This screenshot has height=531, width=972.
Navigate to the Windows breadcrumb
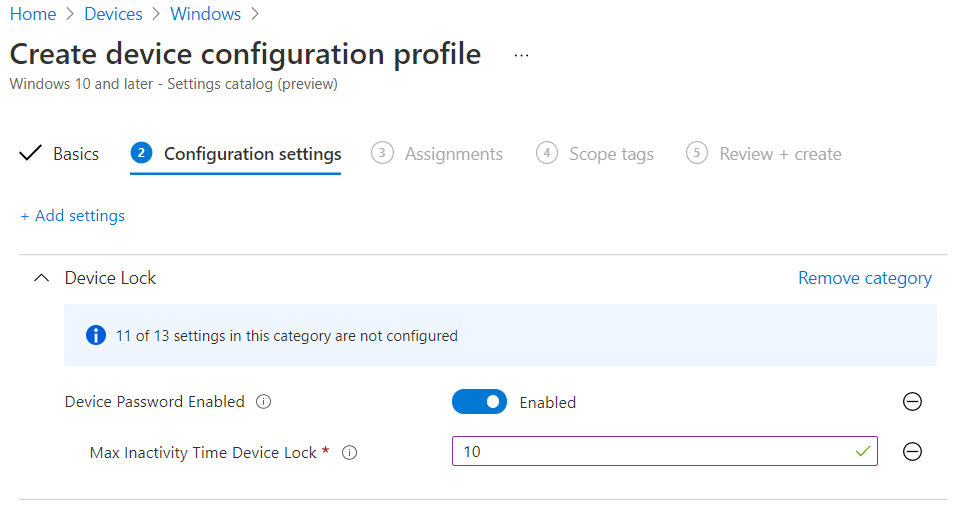[206, 14]
